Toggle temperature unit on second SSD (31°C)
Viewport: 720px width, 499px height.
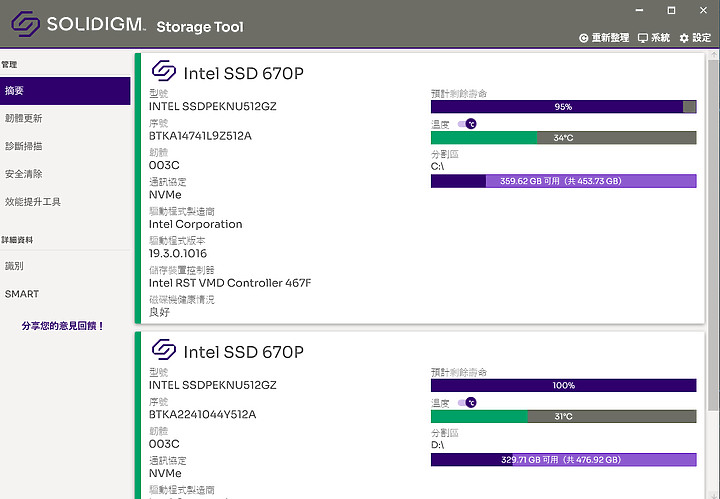coord(467,403)
